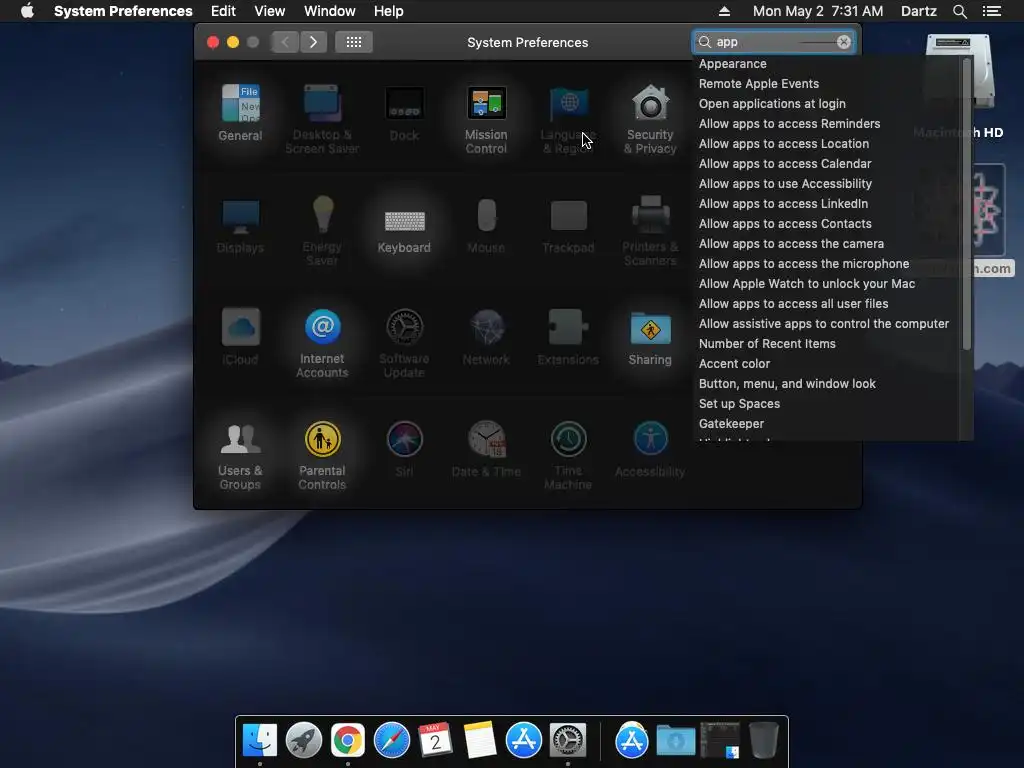The height and width of the screenshot is (768, 1024).
Task: Select the Gatekeeper search result
Action: (731, 424)
